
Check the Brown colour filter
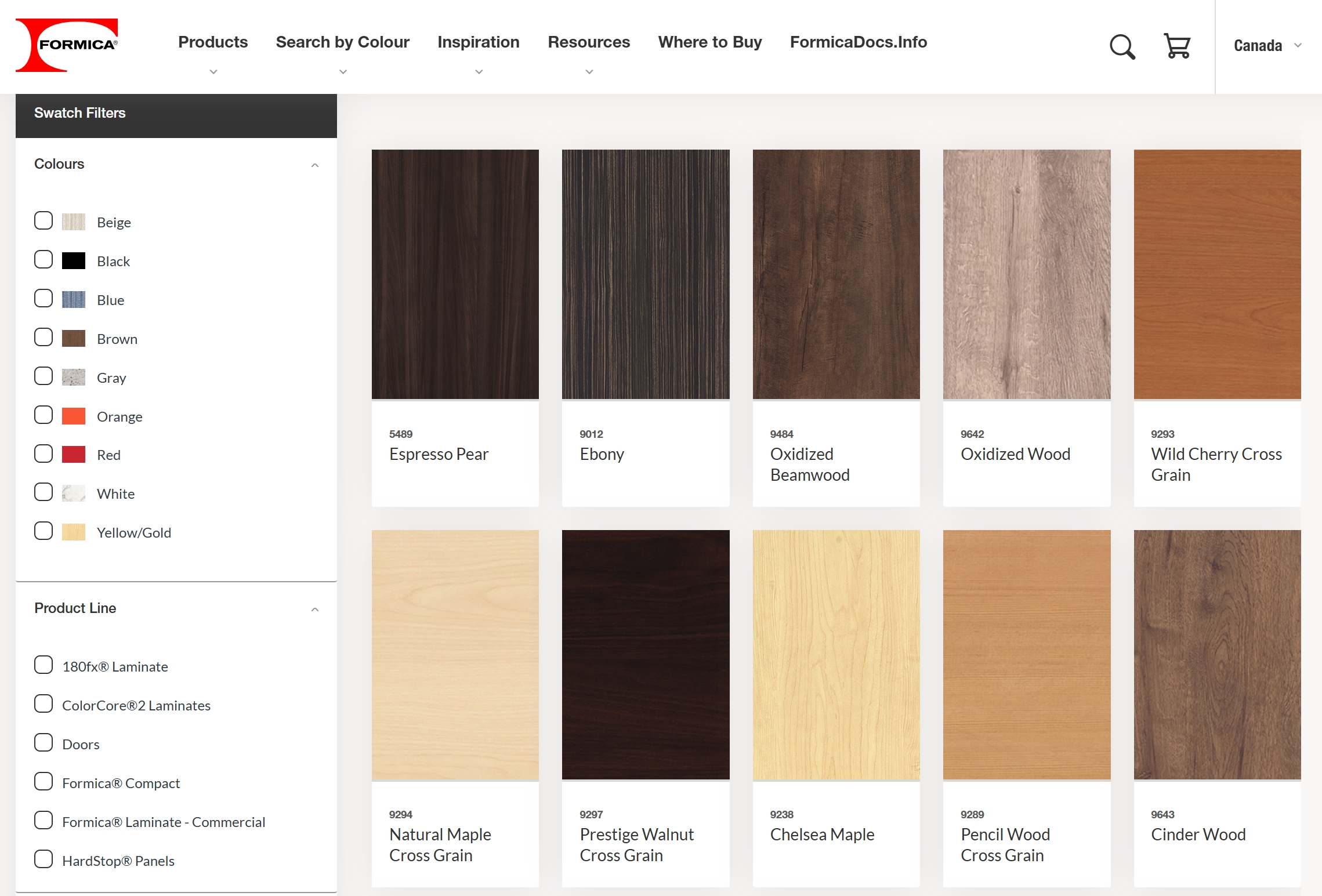44,337
